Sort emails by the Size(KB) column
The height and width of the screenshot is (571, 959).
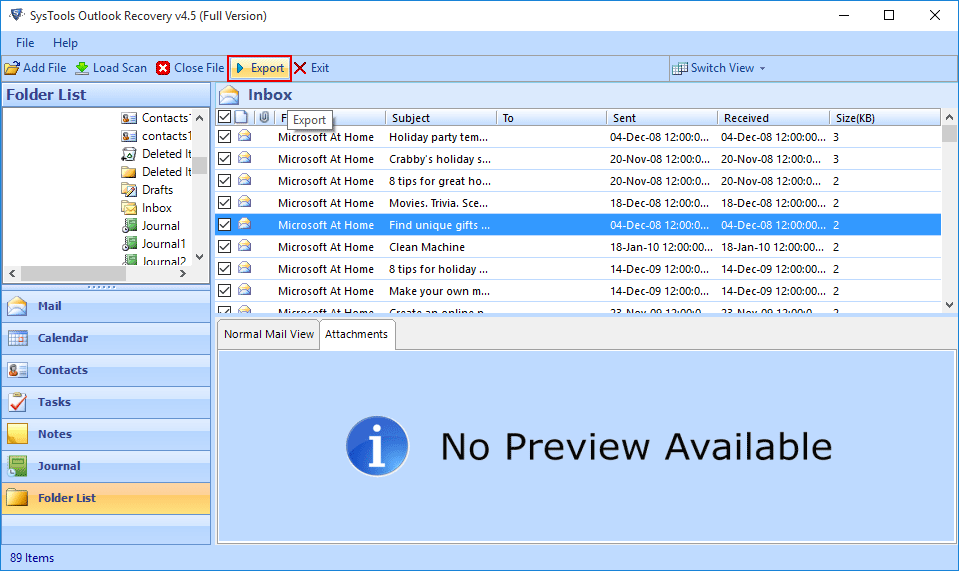(886, 117)
